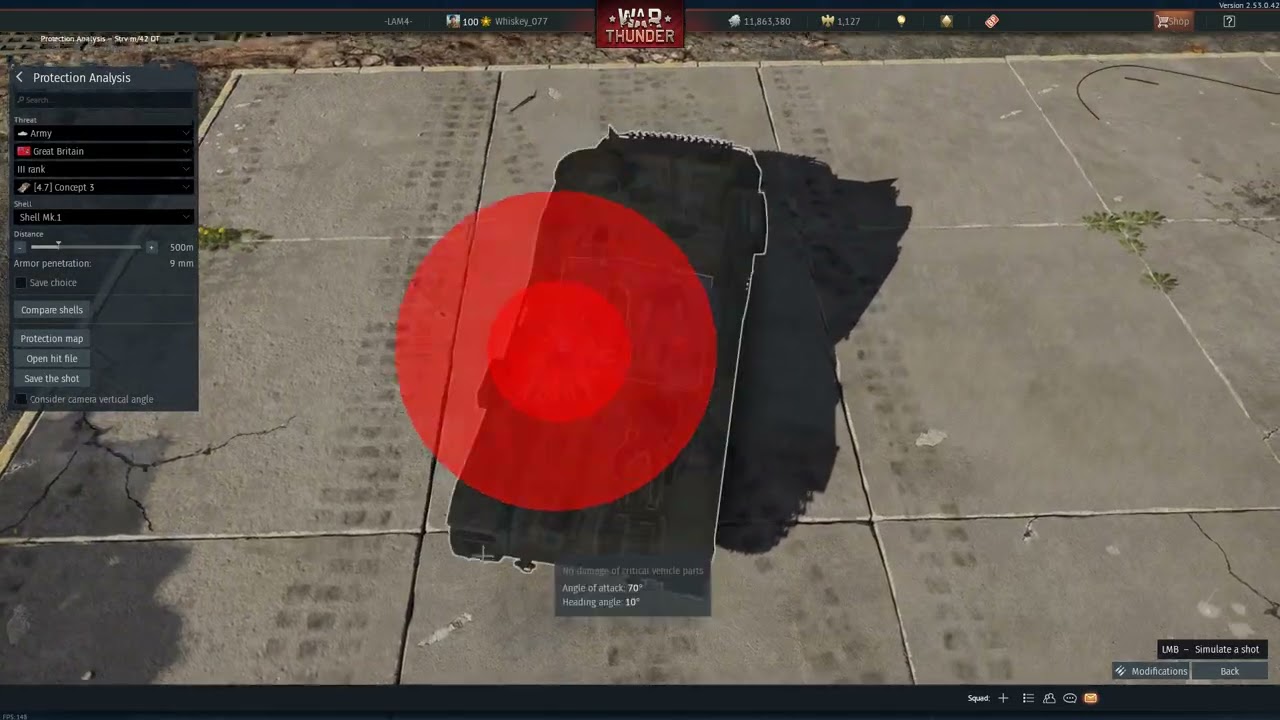
Task: Click the War Thunder logo
Action: [x=640, y=25]
